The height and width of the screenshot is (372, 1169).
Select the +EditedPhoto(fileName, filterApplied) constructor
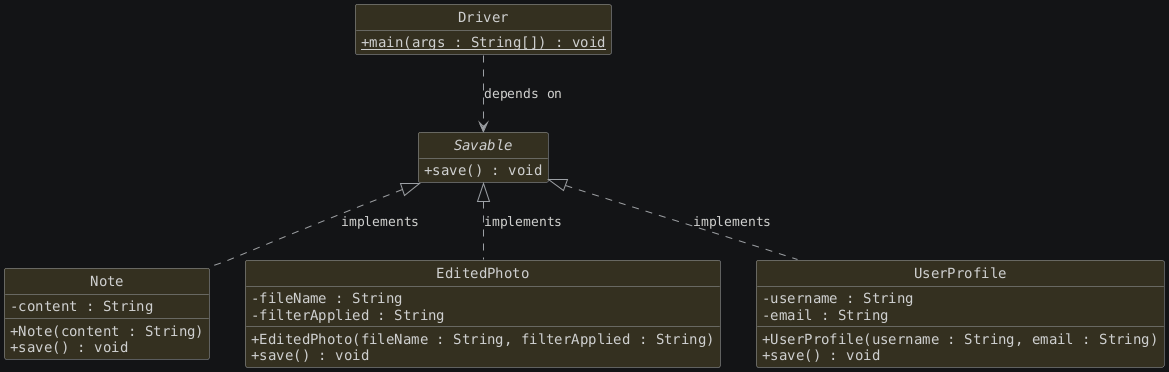click(483, 339)
